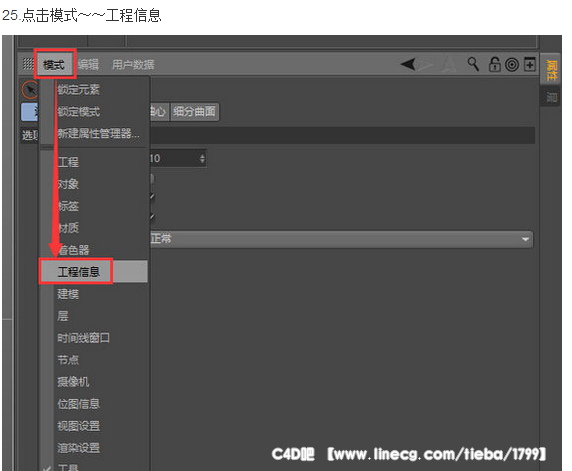This screenshot has height=471, width=572.
Task: Open the 用户数据 menu
Action: [x=133, y=65]
